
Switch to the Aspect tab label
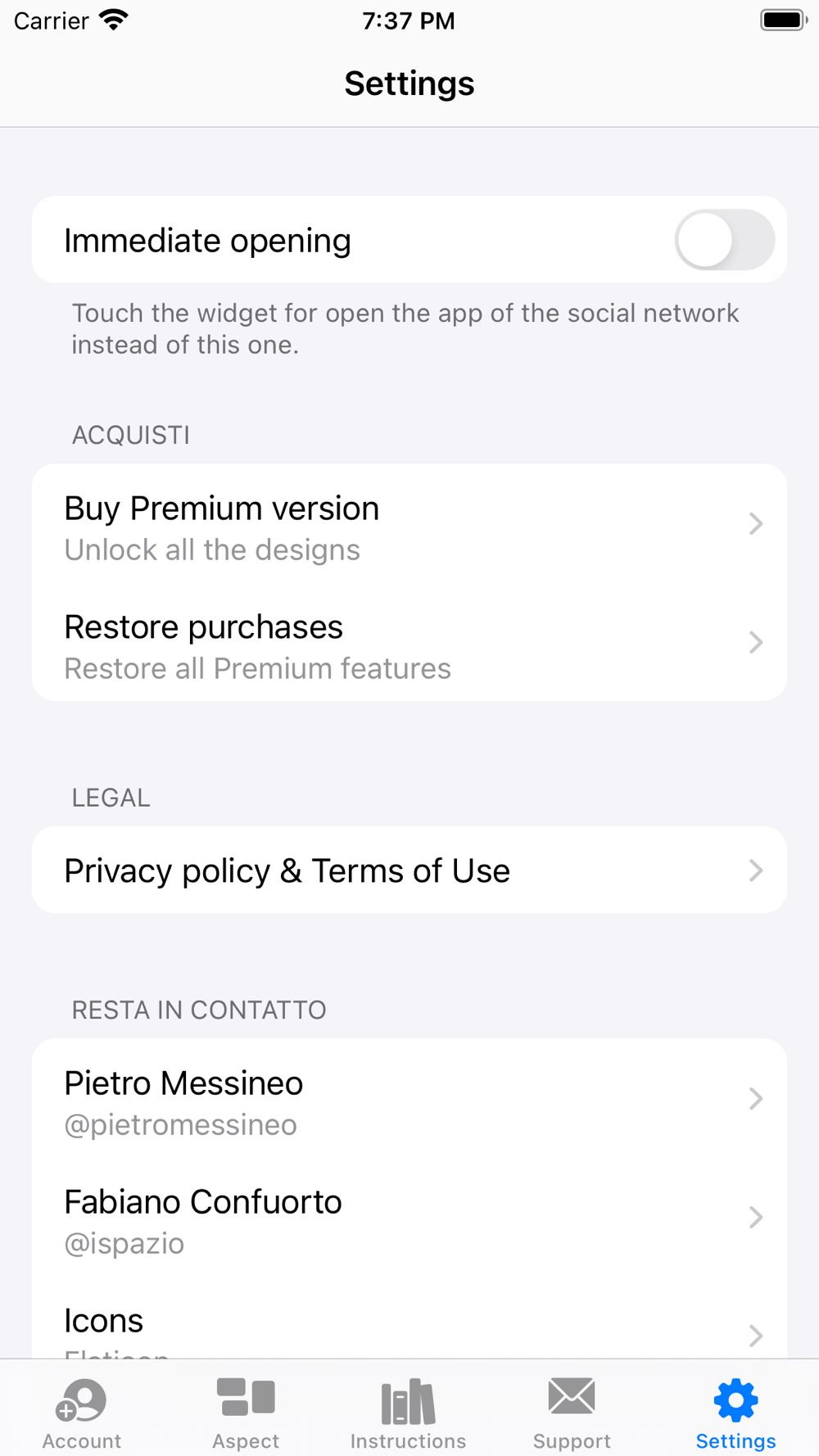[246, 1441]
